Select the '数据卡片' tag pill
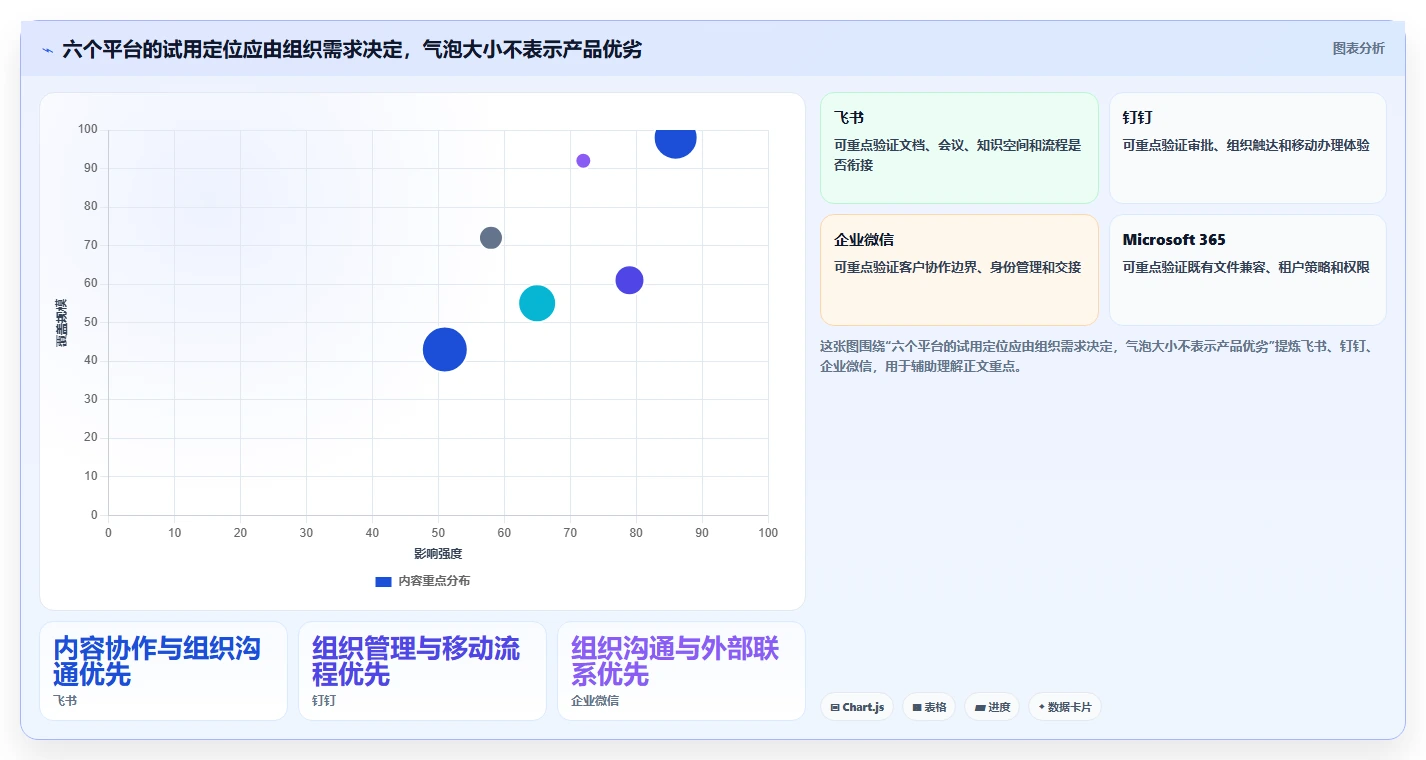The image size is (1426, 760). 1065,707
